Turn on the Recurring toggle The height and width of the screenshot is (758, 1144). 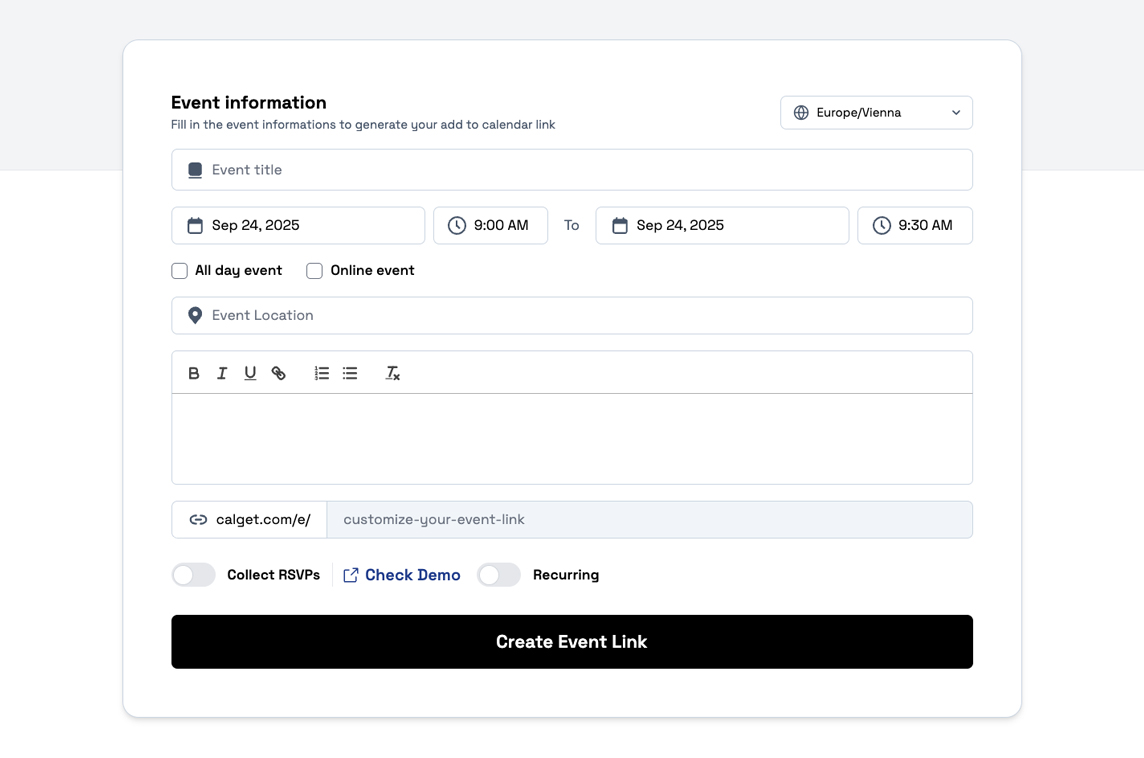click(499, 575)
